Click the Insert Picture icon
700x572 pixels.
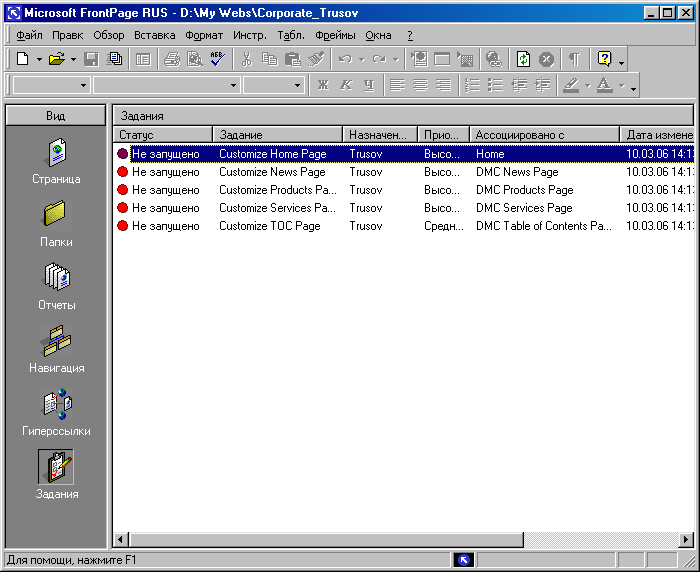point(465,59)
